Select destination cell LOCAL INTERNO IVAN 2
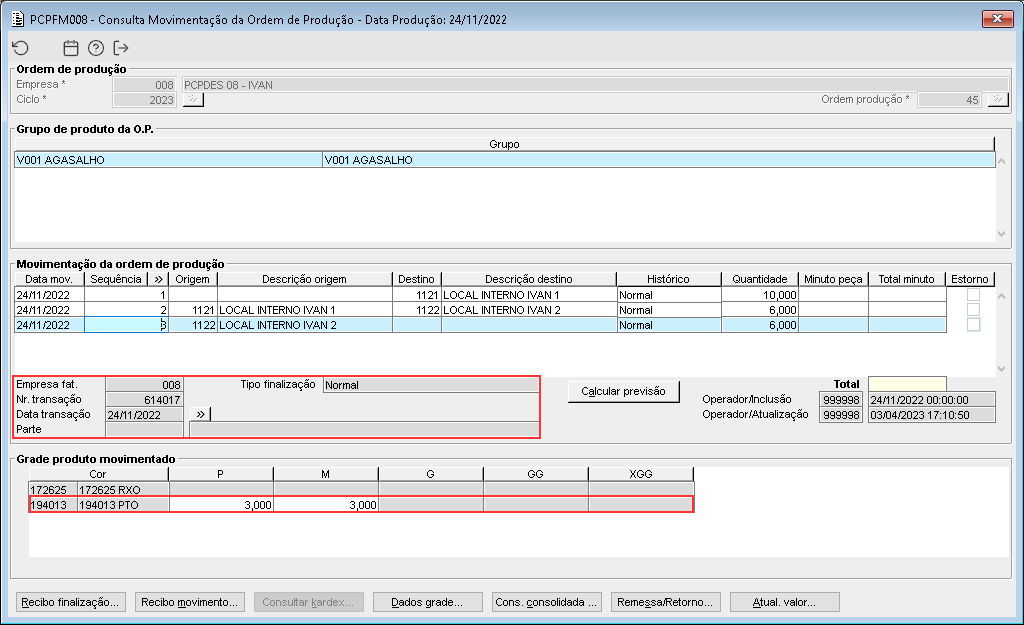 pyautogui.click(x=529, y=310)
